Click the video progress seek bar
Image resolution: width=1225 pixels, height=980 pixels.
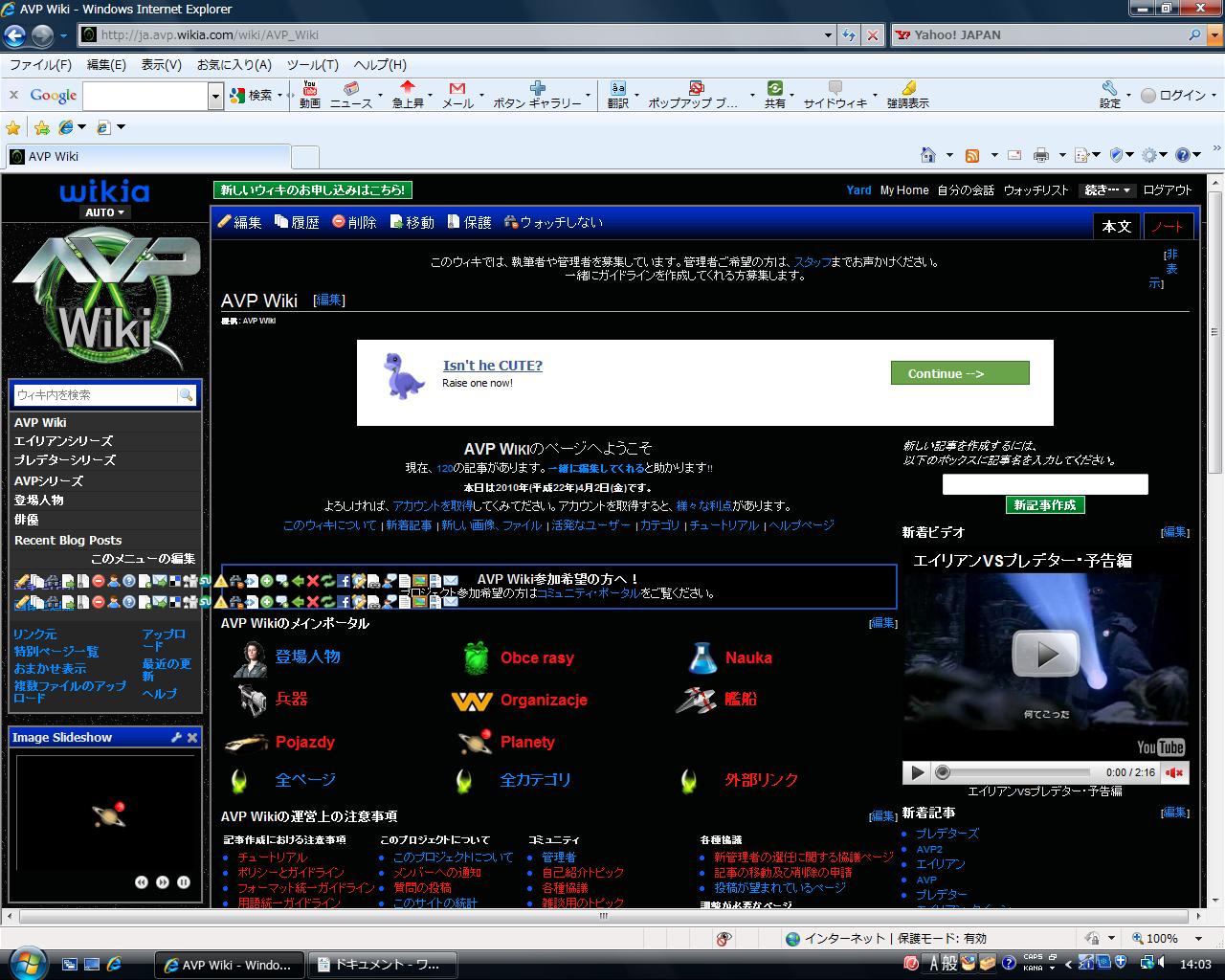[1014, 772]
